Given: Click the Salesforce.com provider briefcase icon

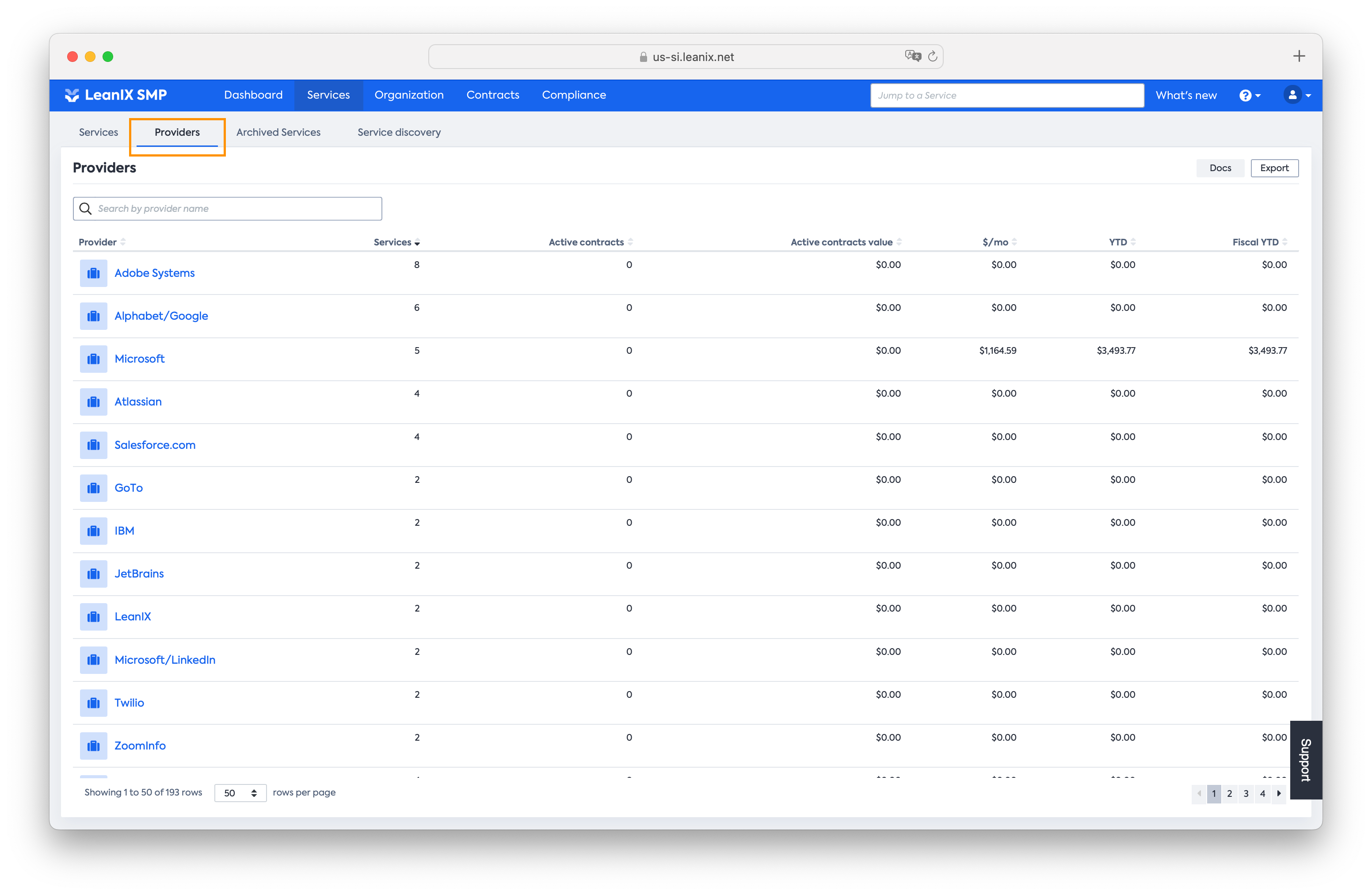Looking at the screenshot, I should 93,445.
